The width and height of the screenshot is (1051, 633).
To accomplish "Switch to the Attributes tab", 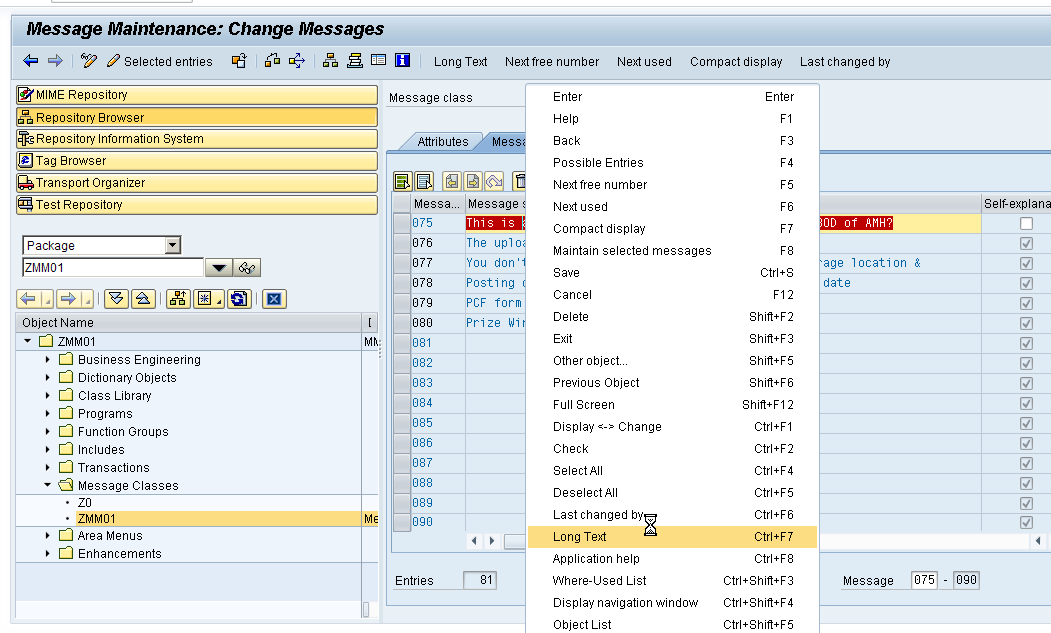I will point(444,141).
